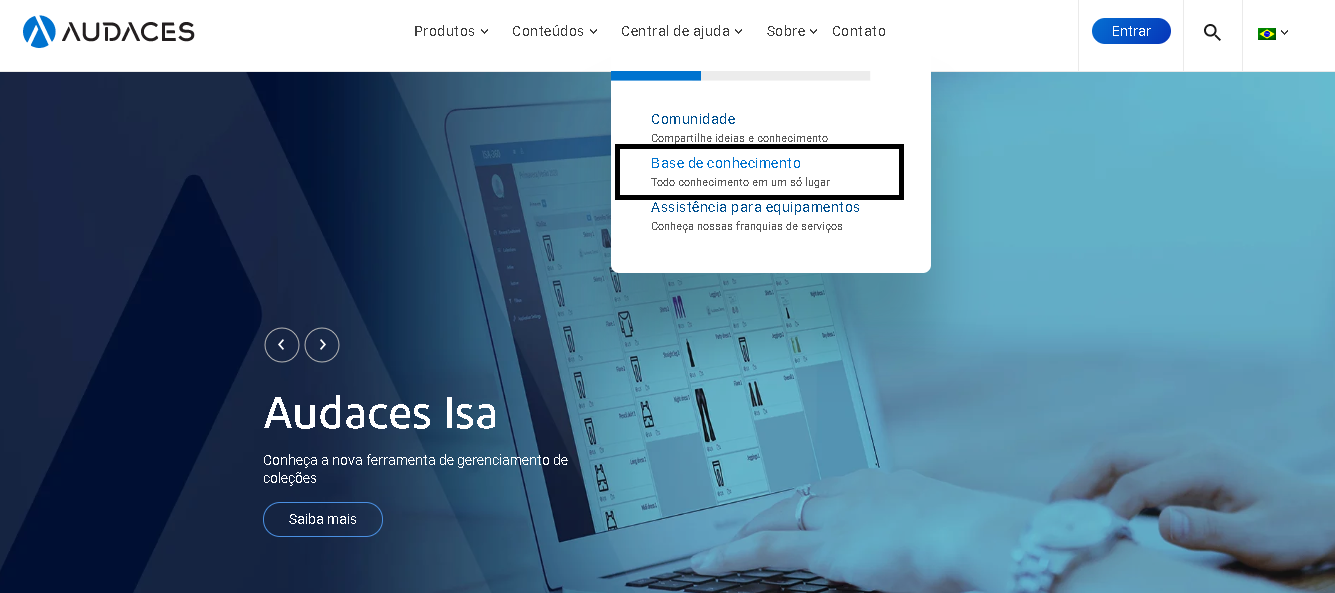Expand the Conteúdos menu
1335x593 pixels.
click(555, 31)
